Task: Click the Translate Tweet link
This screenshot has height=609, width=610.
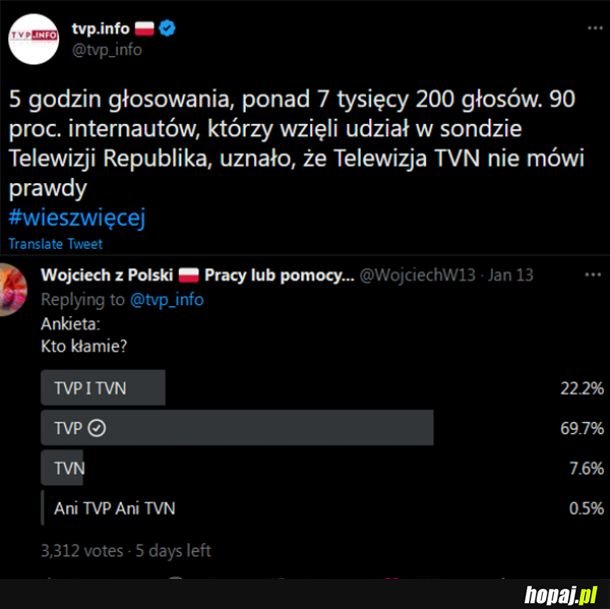Action: tap(55, 244)
